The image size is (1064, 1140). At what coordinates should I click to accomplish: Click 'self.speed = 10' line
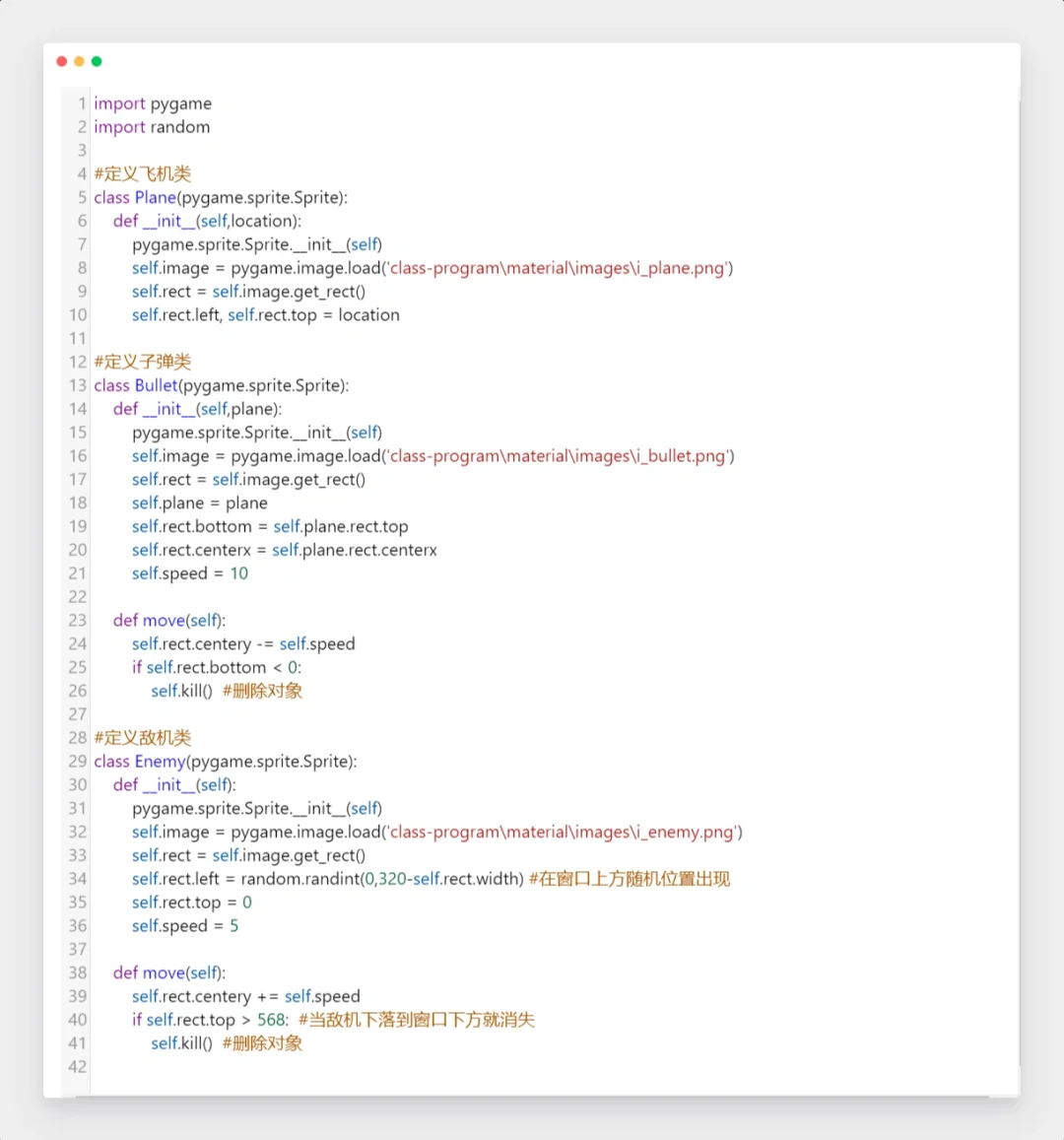click(190, 573)
